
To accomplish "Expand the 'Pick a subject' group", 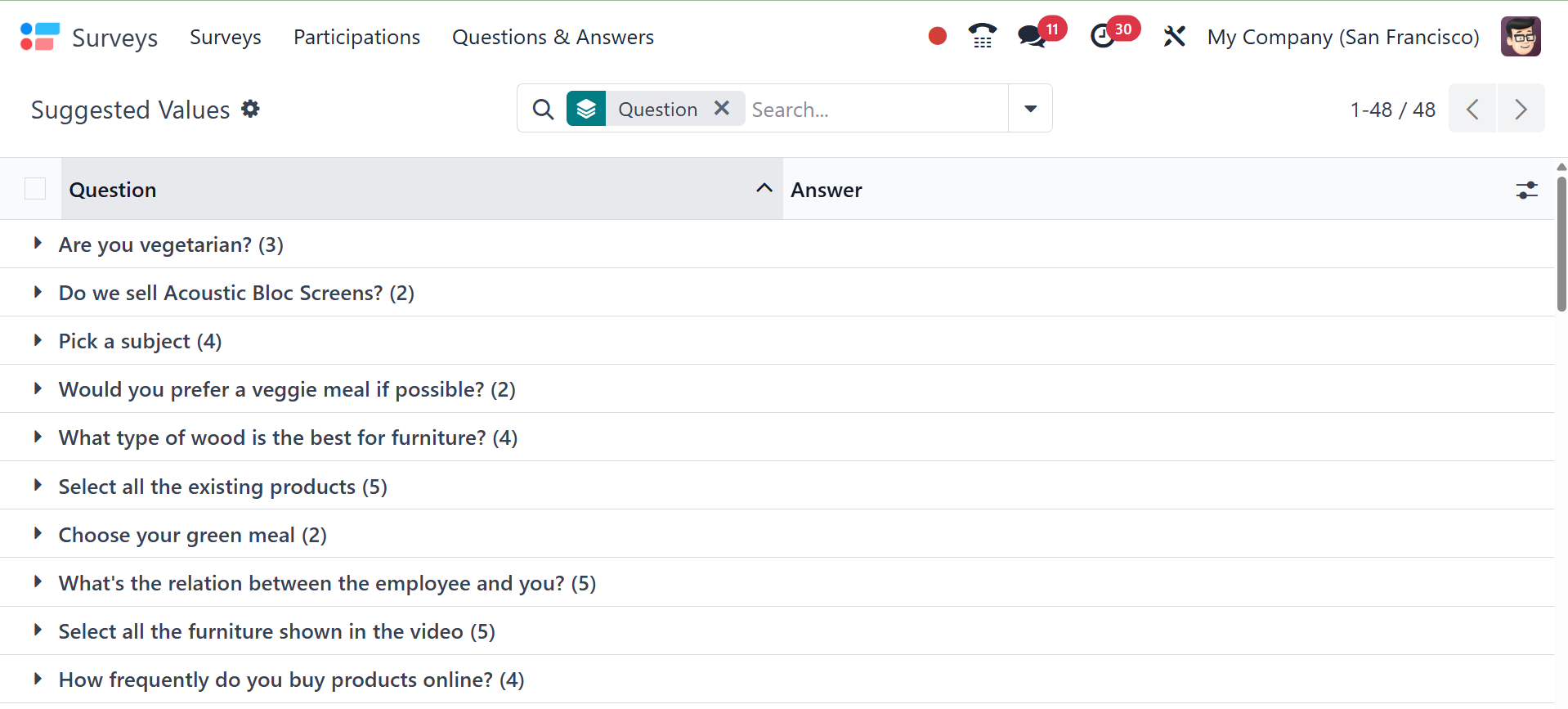I will tap(38, 340).
